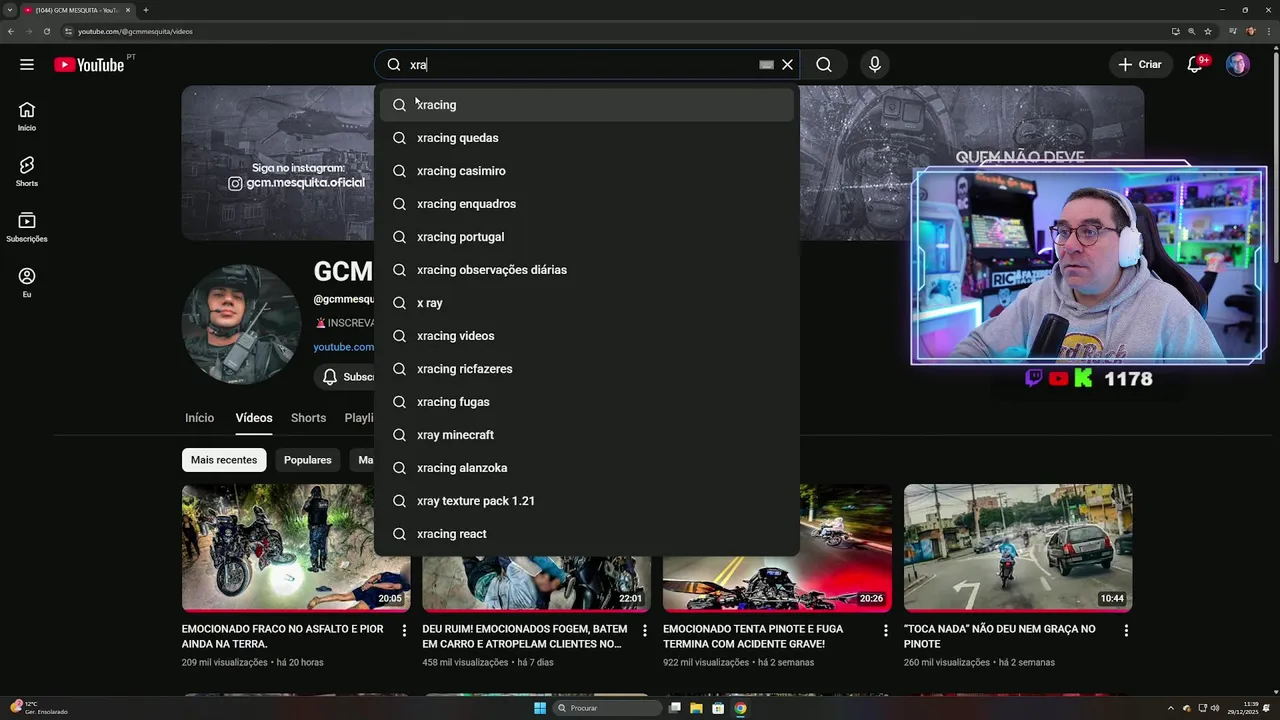
Task: Open the account avatar menu
Action: [x=1238, y=65]
